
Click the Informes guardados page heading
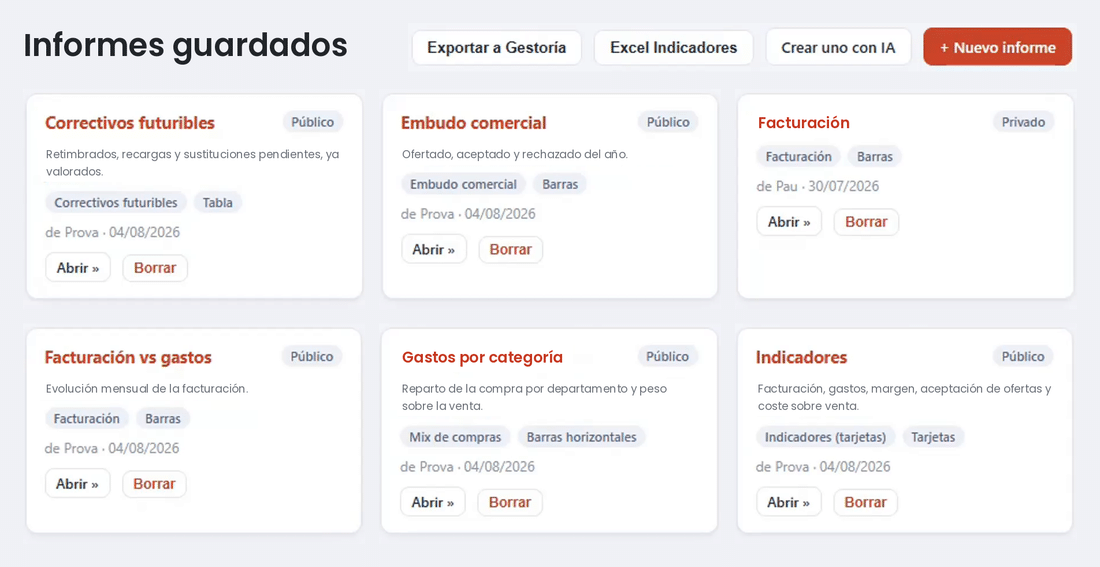click(x=185, y=46)
